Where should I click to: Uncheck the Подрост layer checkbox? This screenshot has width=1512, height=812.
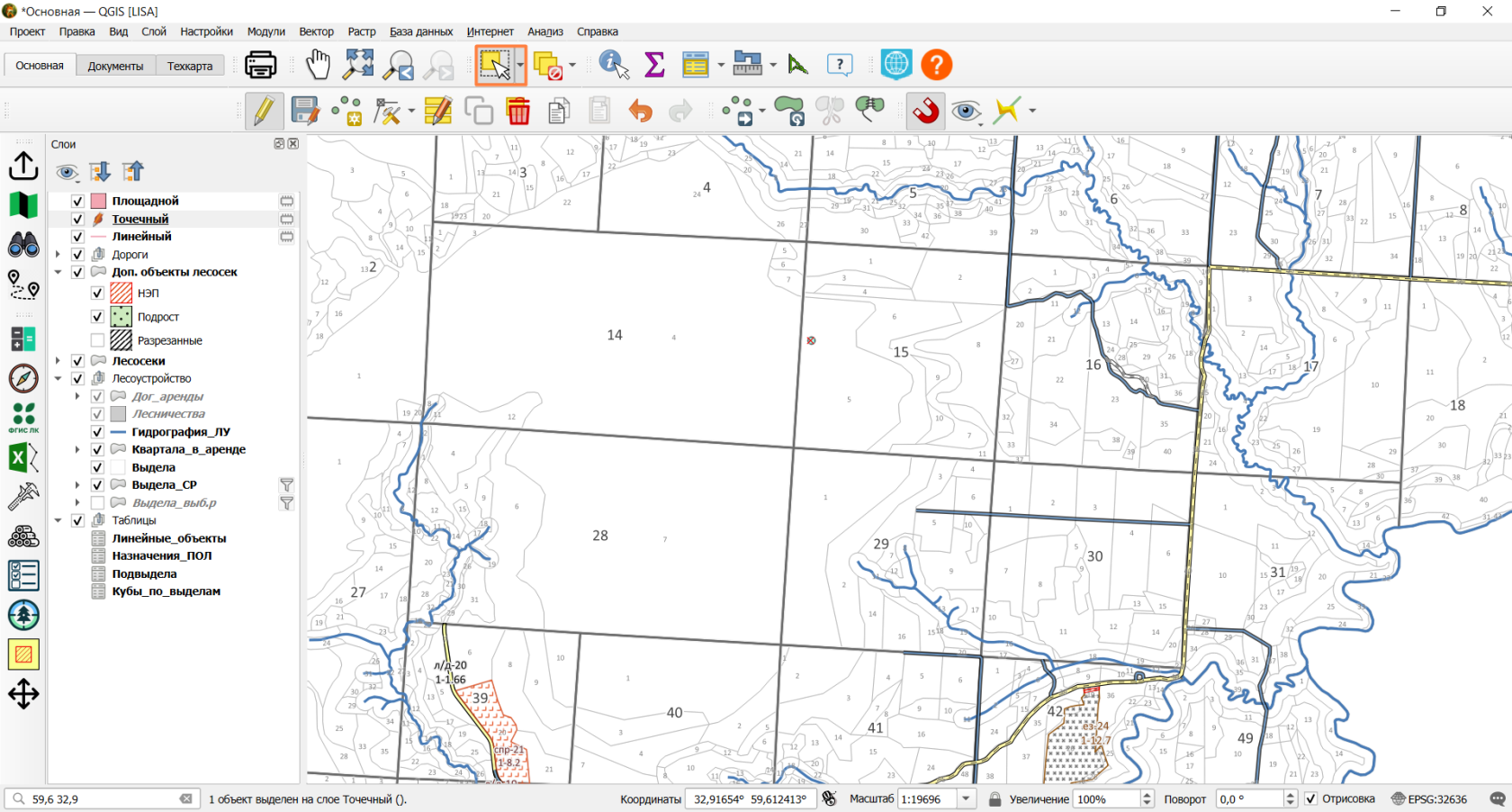(x=97, y=317)
